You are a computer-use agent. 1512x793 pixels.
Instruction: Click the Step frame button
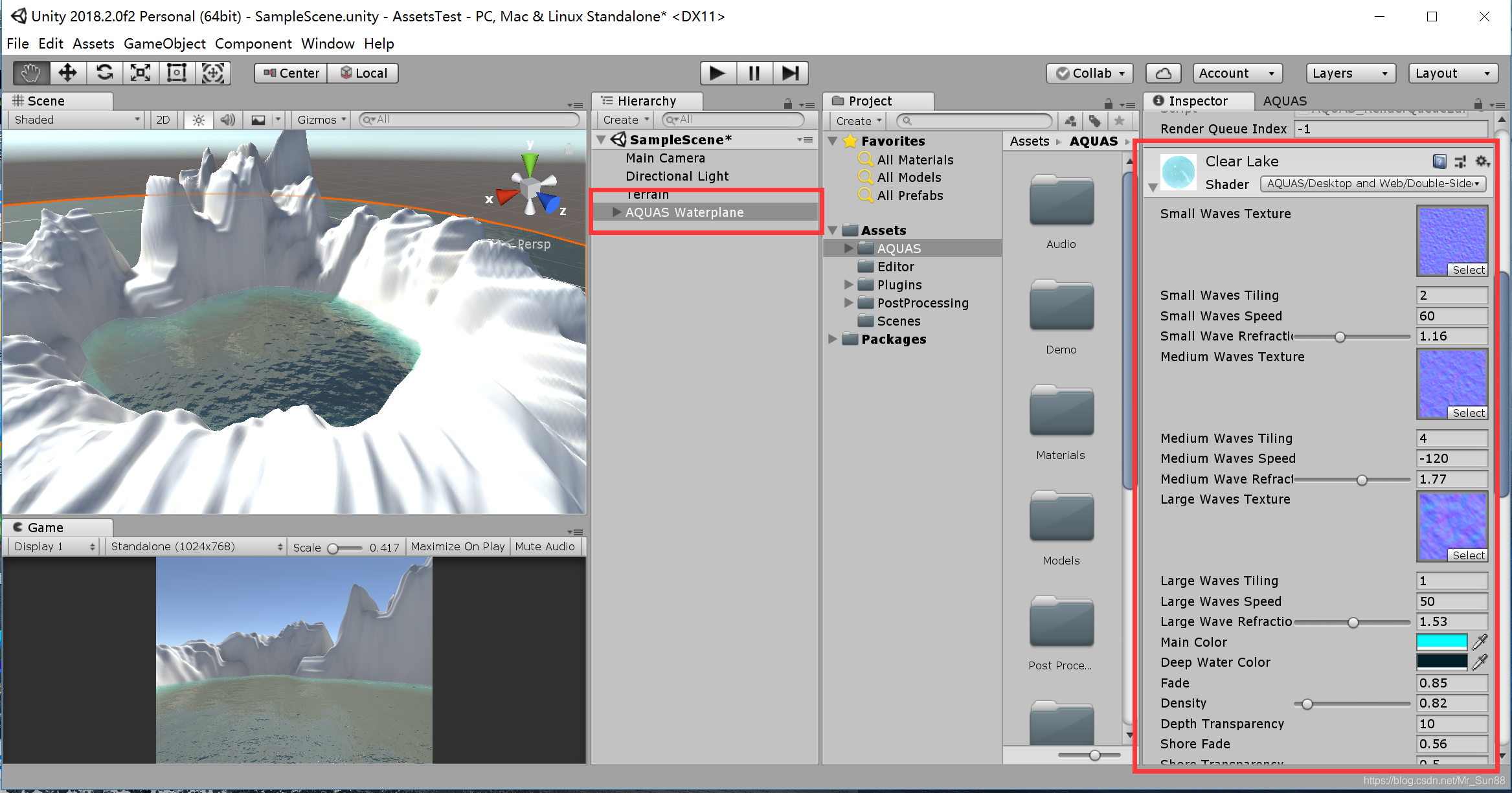790,73
